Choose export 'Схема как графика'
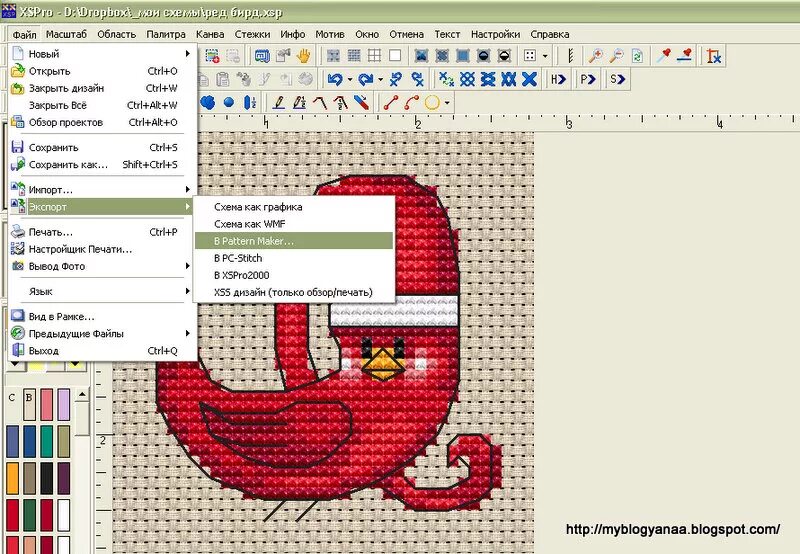Image resolution: width=800 pixels, height=554 pixels. (294, 207)
